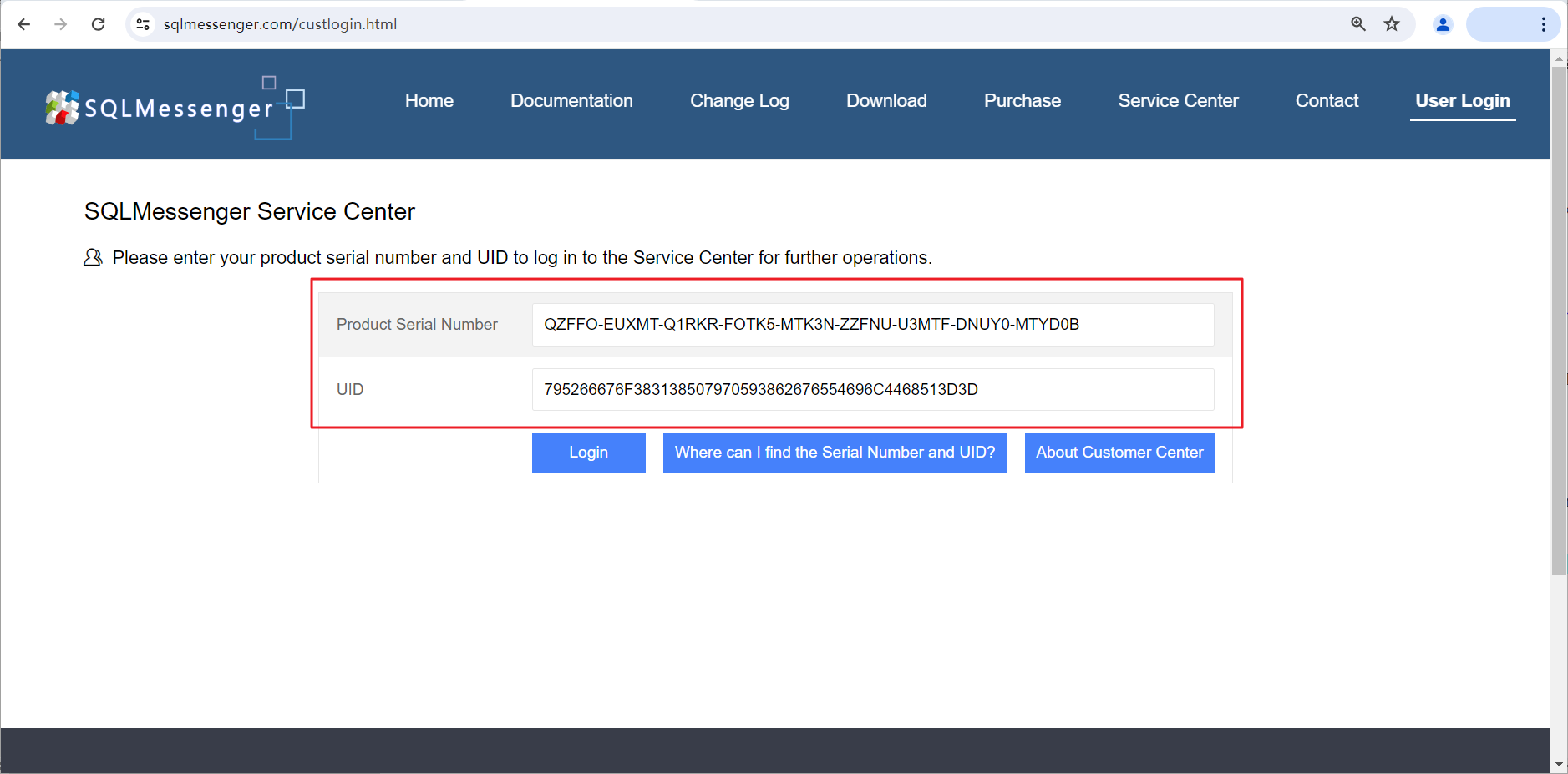Open the Contact page
The height and width of the screenshot is (774, 1568).
1327,100
